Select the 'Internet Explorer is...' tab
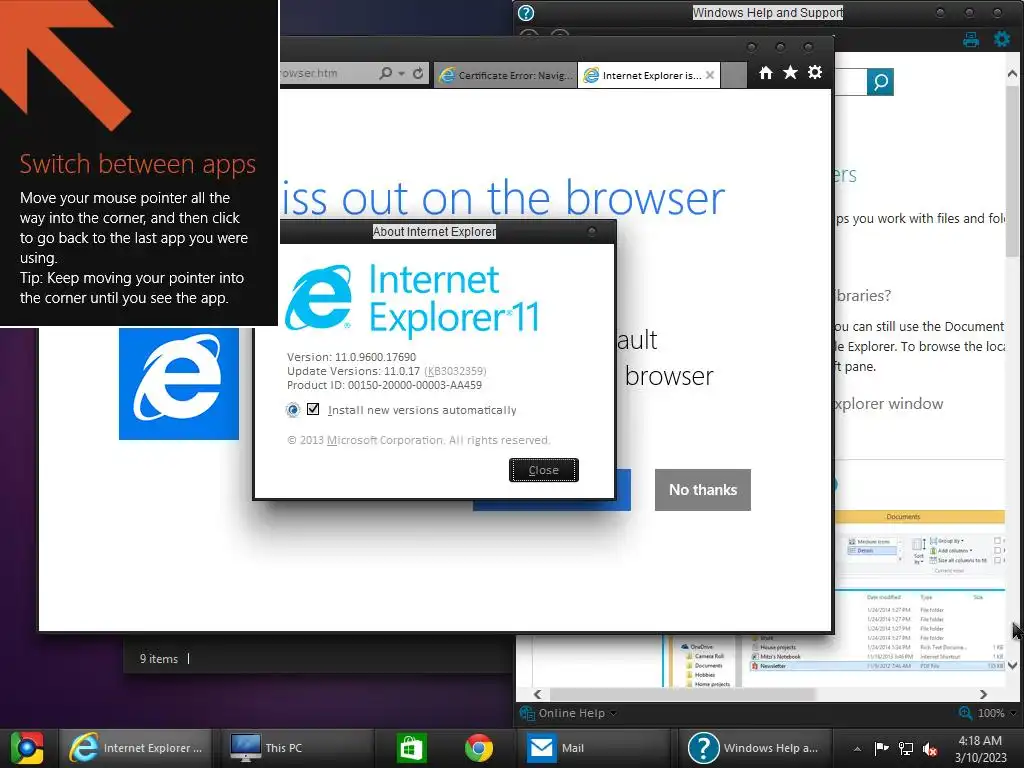 tap(643, 75)
